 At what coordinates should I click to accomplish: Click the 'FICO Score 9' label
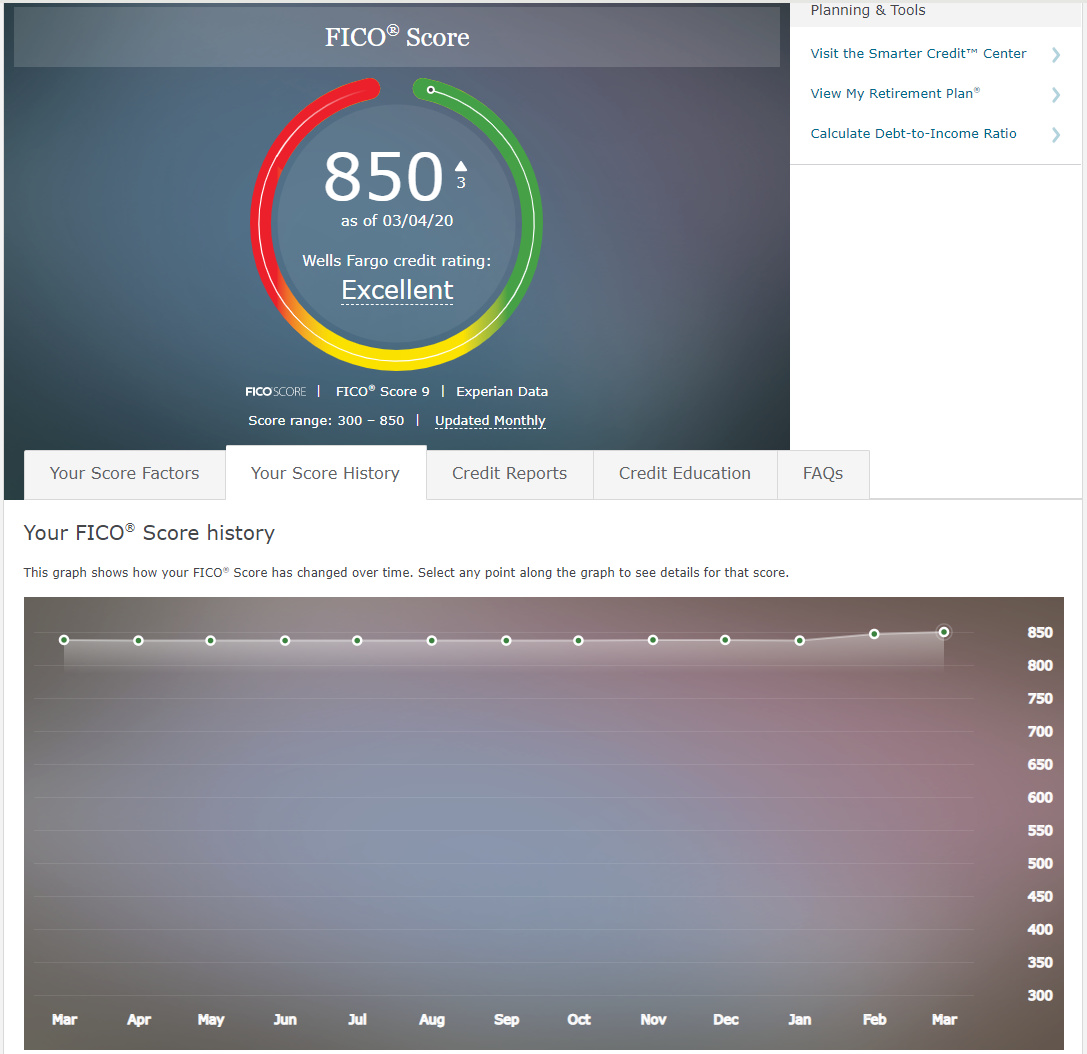(x=383, y=392)
